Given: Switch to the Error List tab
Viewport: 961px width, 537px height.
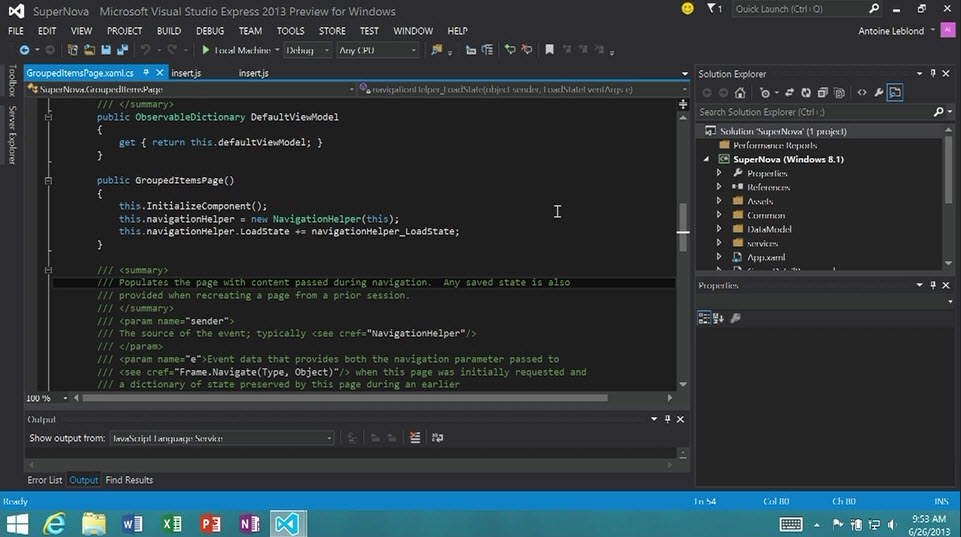Looking at the screenshot, I should [x=44, y=480].
